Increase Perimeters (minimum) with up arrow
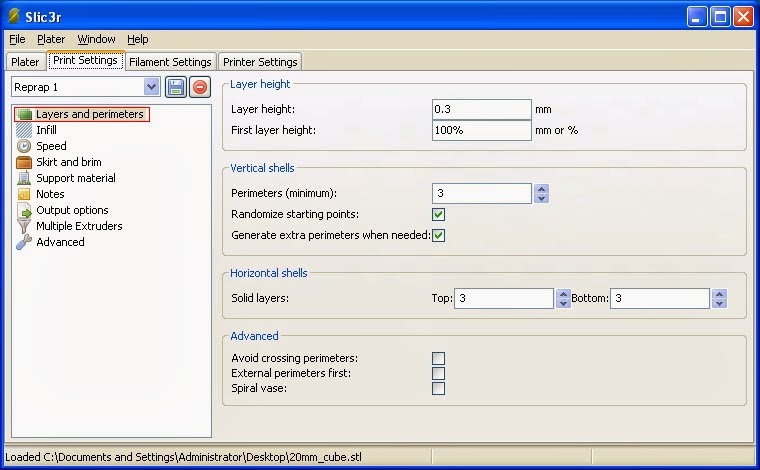The image size is (760, 470). (x=542, y=188)
